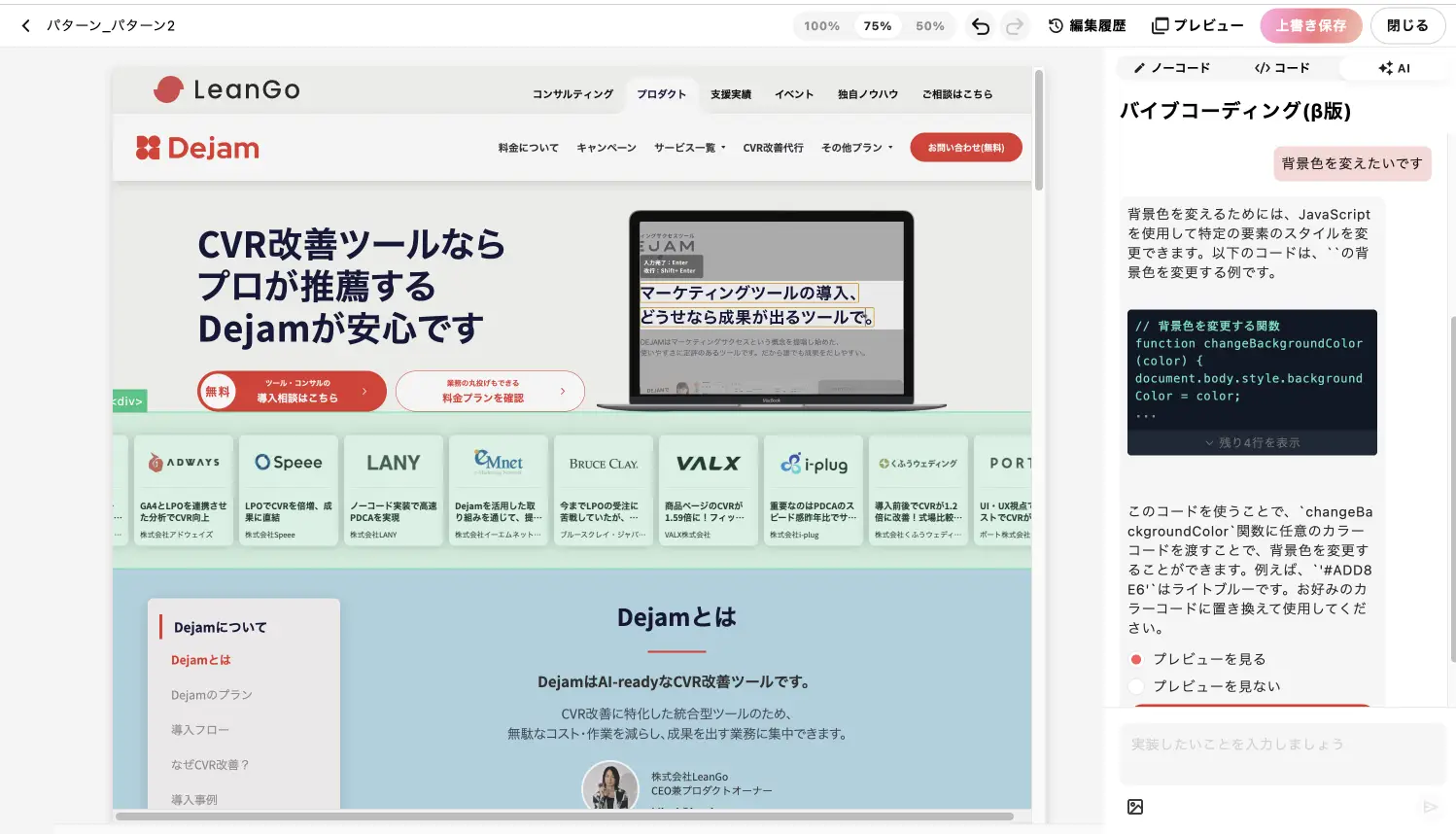Open コンサルティング in the LeanGo nav
This screenshot has height=834, width=1456.
(572, 94)
